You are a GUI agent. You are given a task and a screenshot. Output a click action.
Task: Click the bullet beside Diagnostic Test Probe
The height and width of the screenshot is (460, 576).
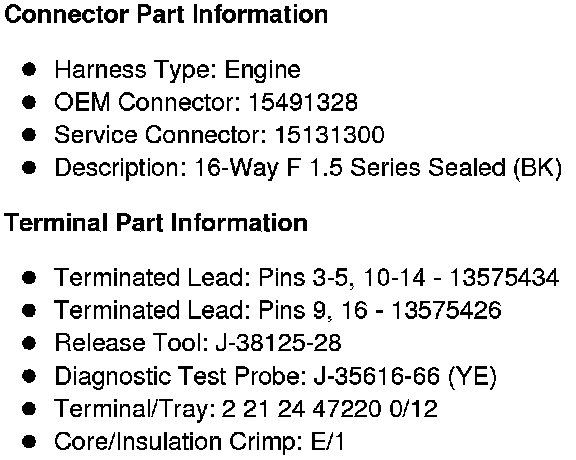tap(29, 376)
